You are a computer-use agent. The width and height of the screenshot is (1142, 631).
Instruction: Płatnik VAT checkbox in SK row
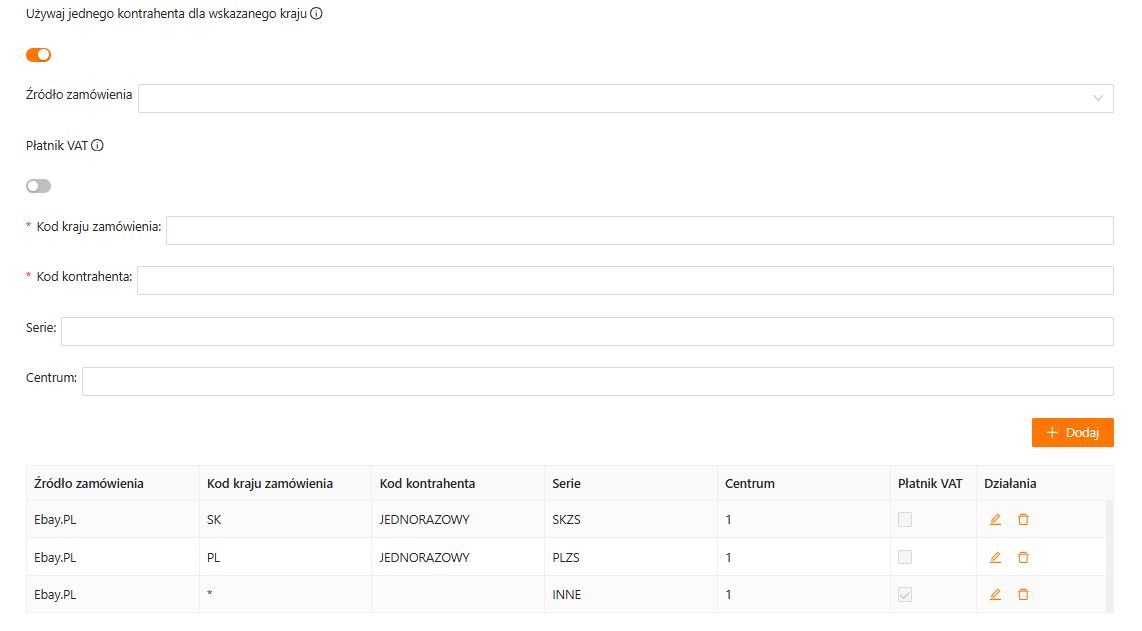click(x=905, y=519)
